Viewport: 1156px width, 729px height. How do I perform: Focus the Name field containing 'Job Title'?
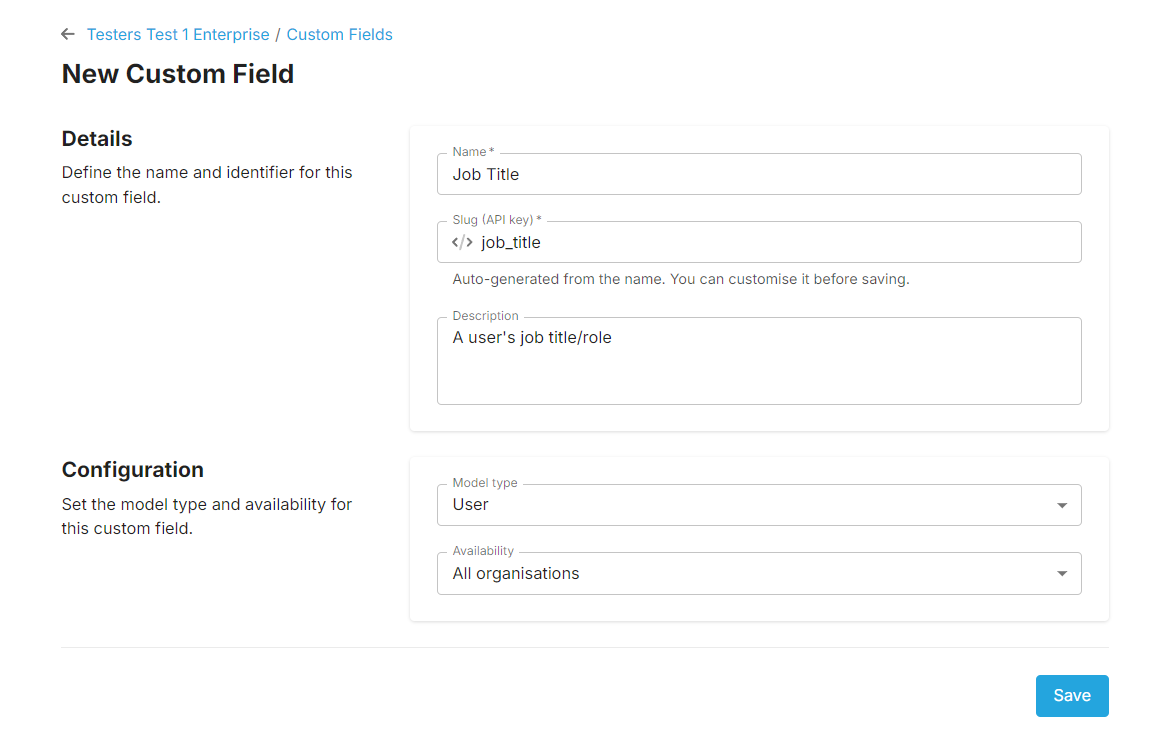pyautogui.click(x=758, y=174)
